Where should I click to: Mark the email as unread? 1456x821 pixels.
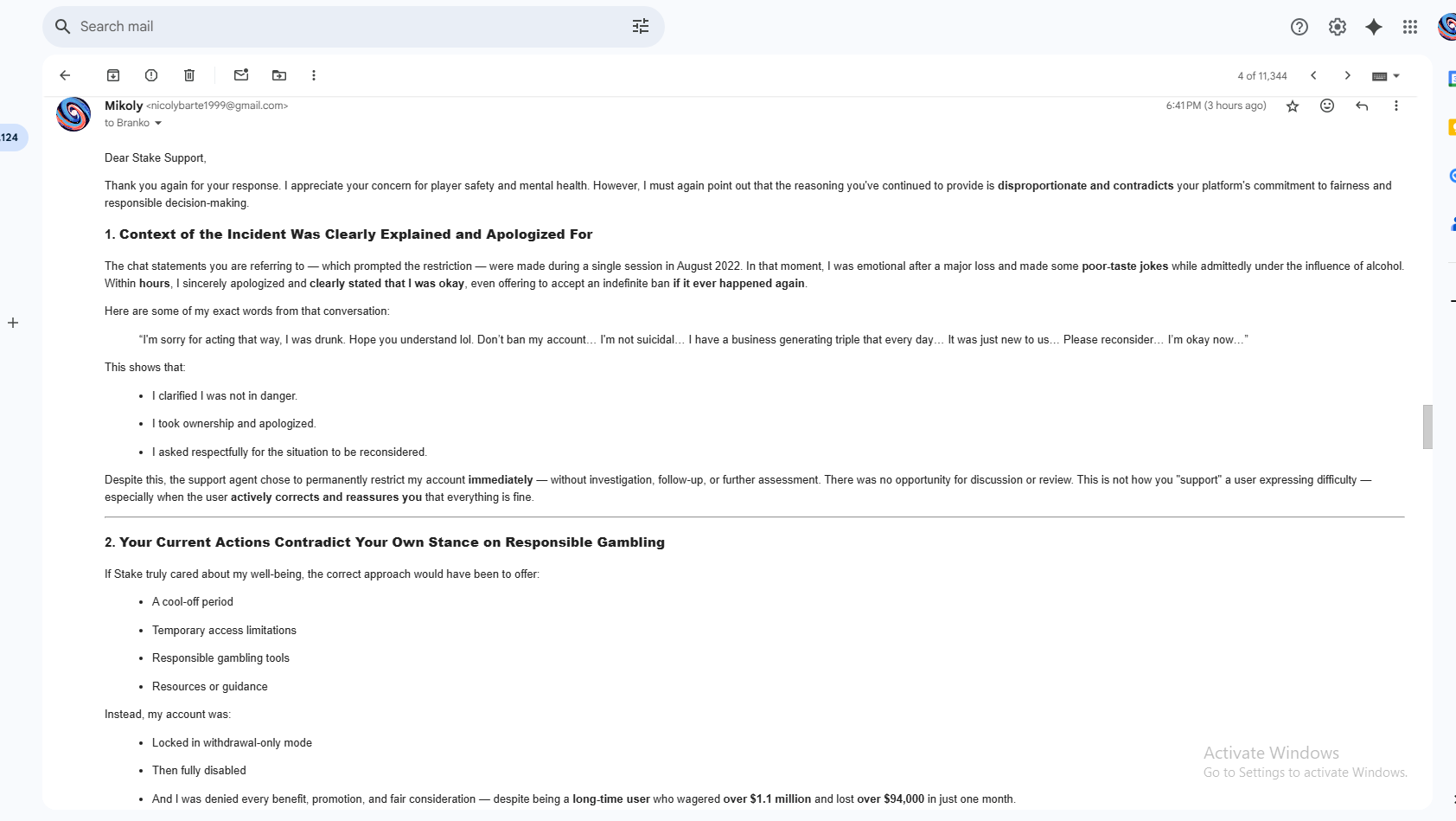click(241, 75)
